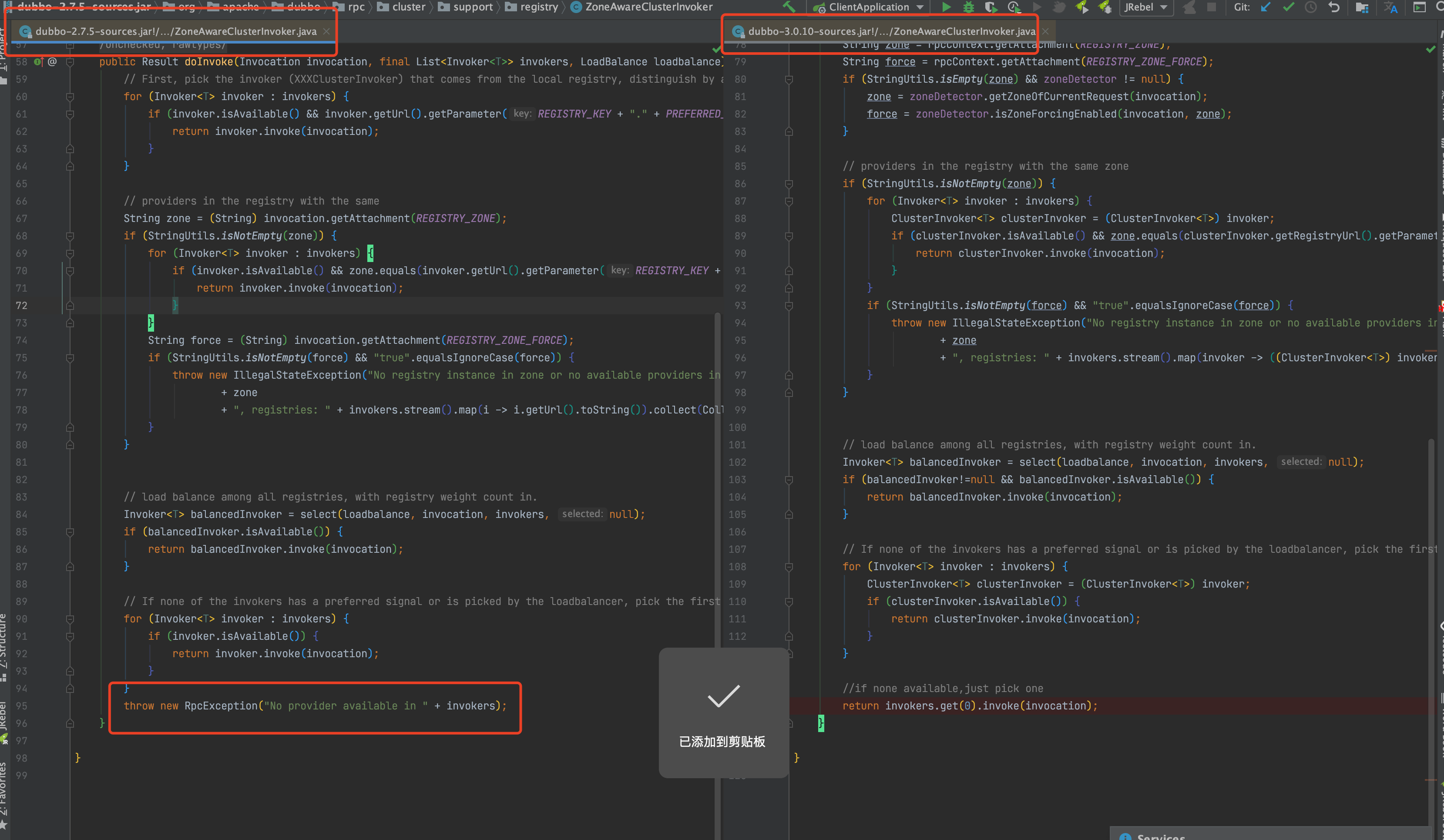Click the right editor inspection checkmark
This screenshot has width=1444, height=840.
[x=1431, y=49]
